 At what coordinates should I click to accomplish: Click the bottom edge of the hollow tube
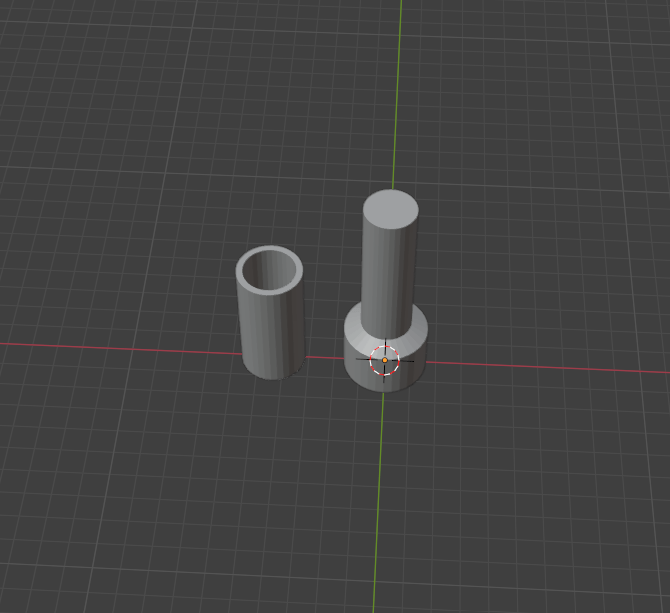273,376
